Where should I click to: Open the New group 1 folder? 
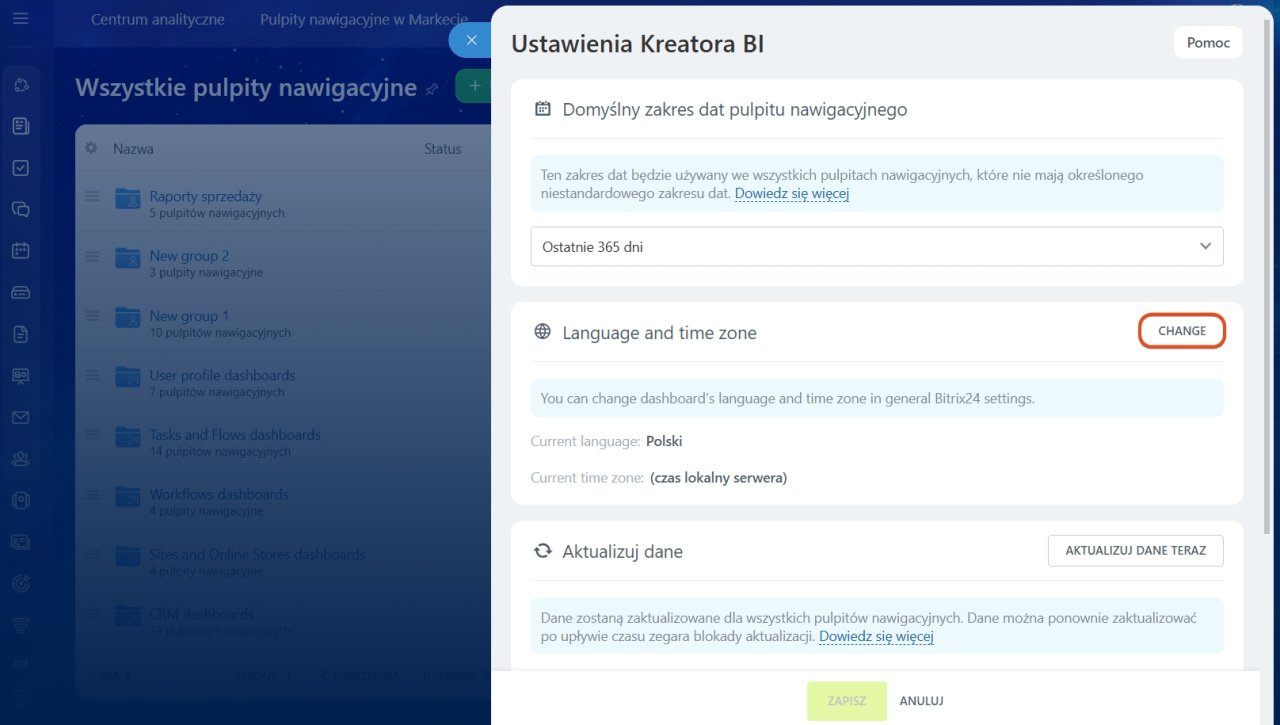[189, 315]
